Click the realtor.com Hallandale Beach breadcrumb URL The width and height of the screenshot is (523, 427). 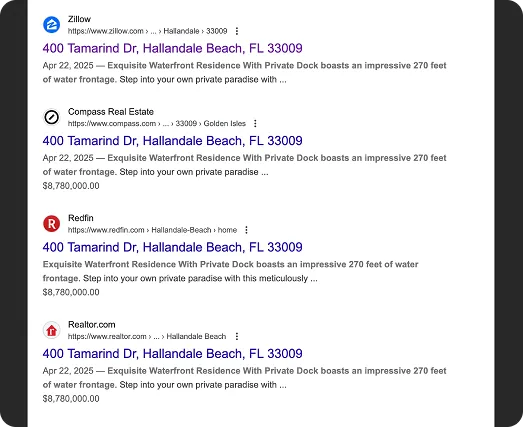coord(147,336)
